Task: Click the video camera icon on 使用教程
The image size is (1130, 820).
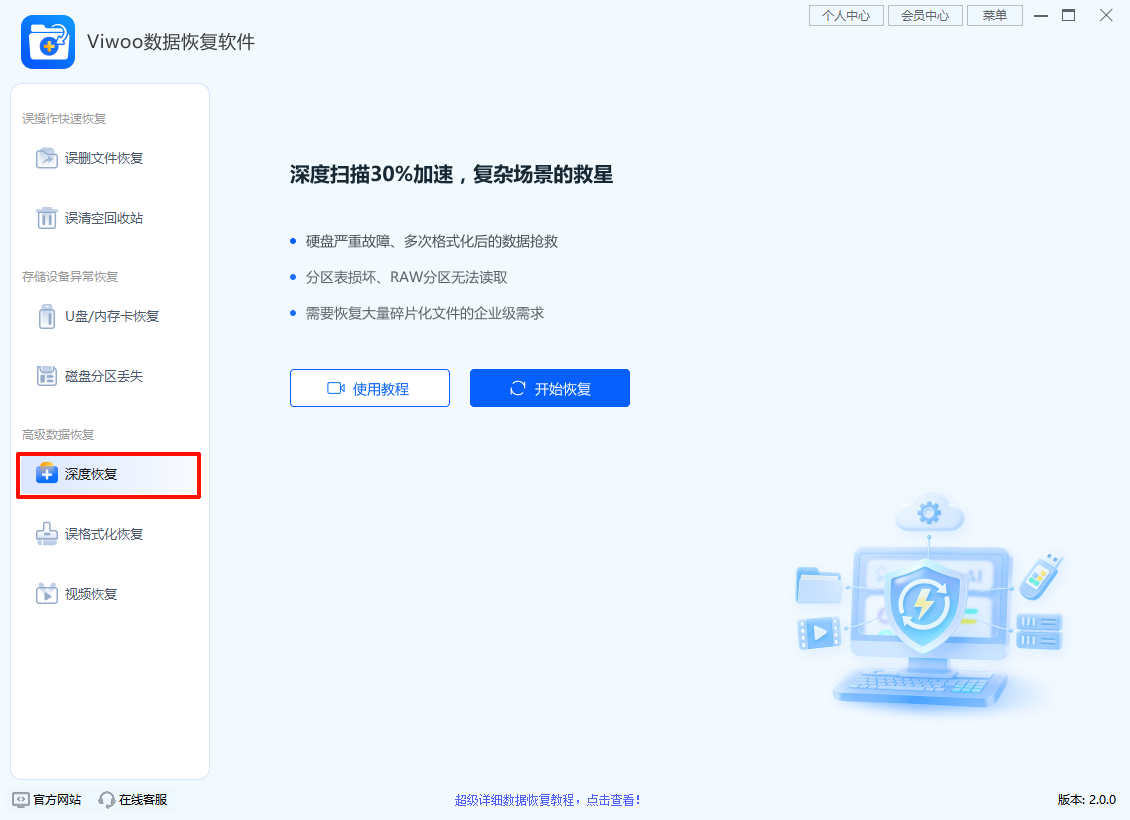Action: pyautogui.click(x=338, y=388)
